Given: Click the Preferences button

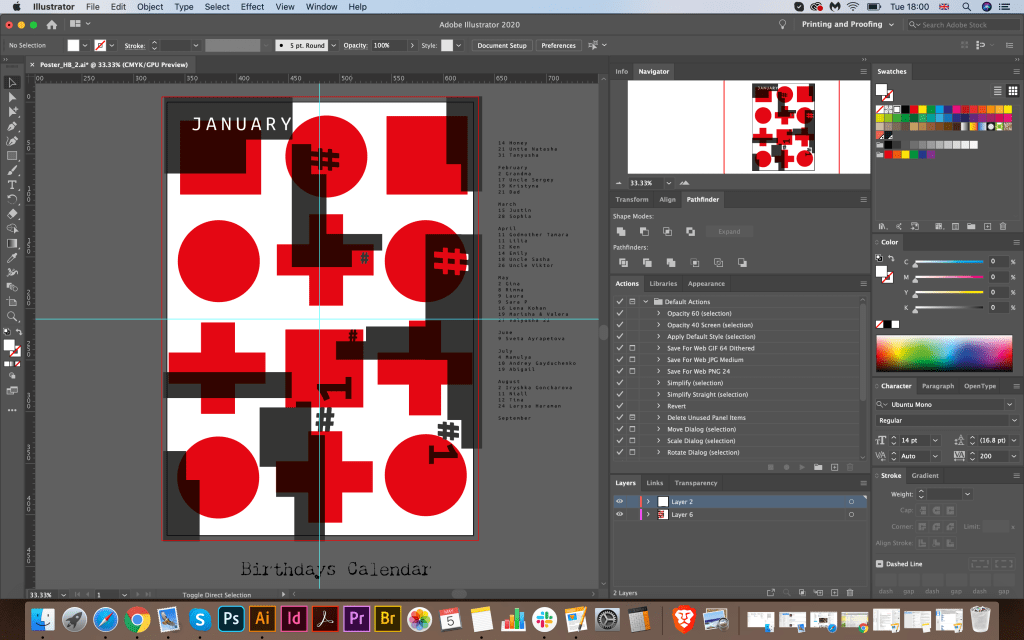Looking at the screenshot, I should point(558,45).
